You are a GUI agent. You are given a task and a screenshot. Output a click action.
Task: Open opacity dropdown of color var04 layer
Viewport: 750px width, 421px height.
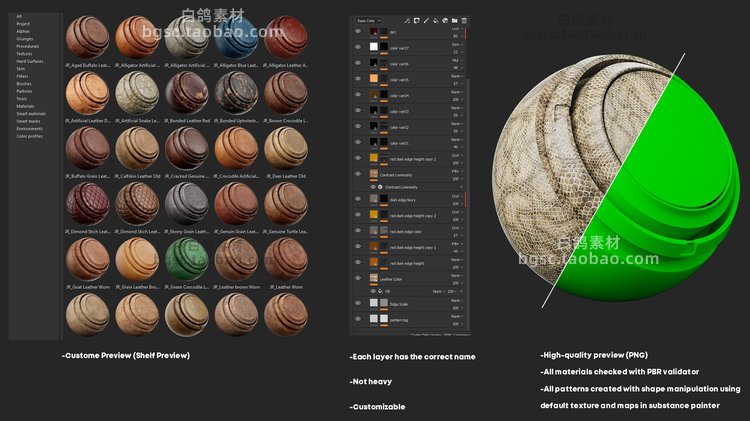tap(457, 100)
